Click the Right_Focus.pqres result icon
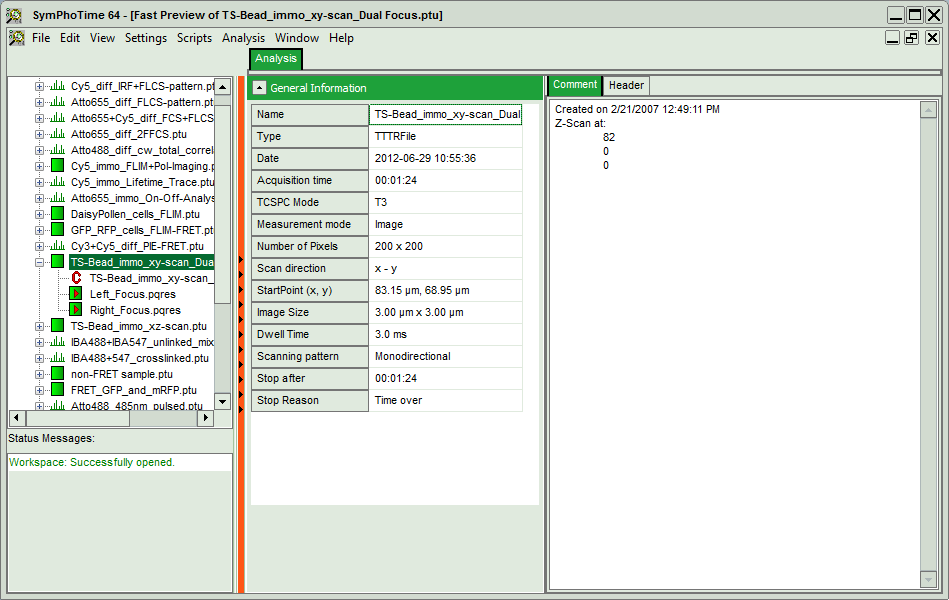949x600 pixels. 76,310
